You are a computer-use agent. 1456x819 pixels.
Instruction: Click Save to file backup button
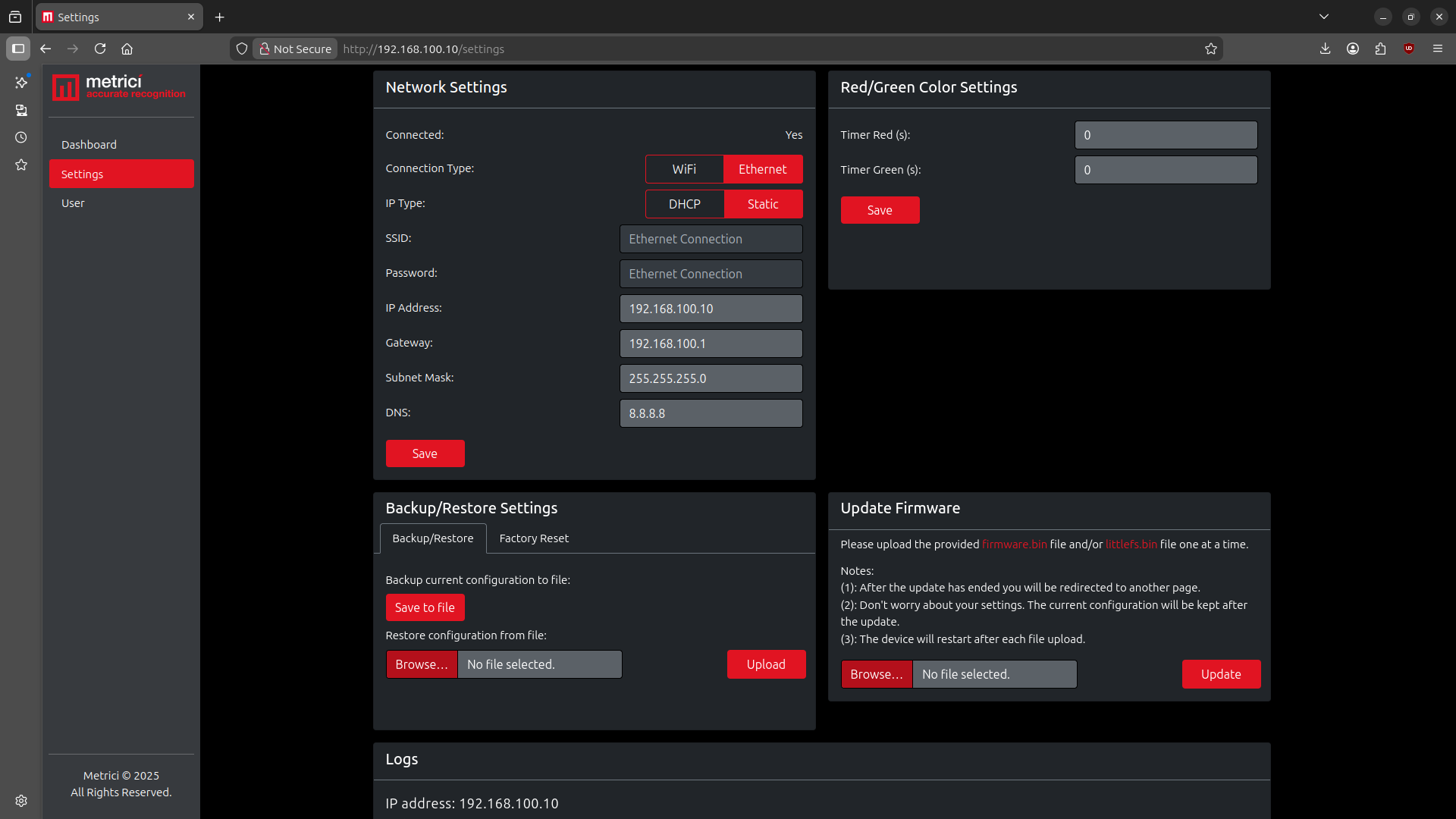[x=425, y=607]
